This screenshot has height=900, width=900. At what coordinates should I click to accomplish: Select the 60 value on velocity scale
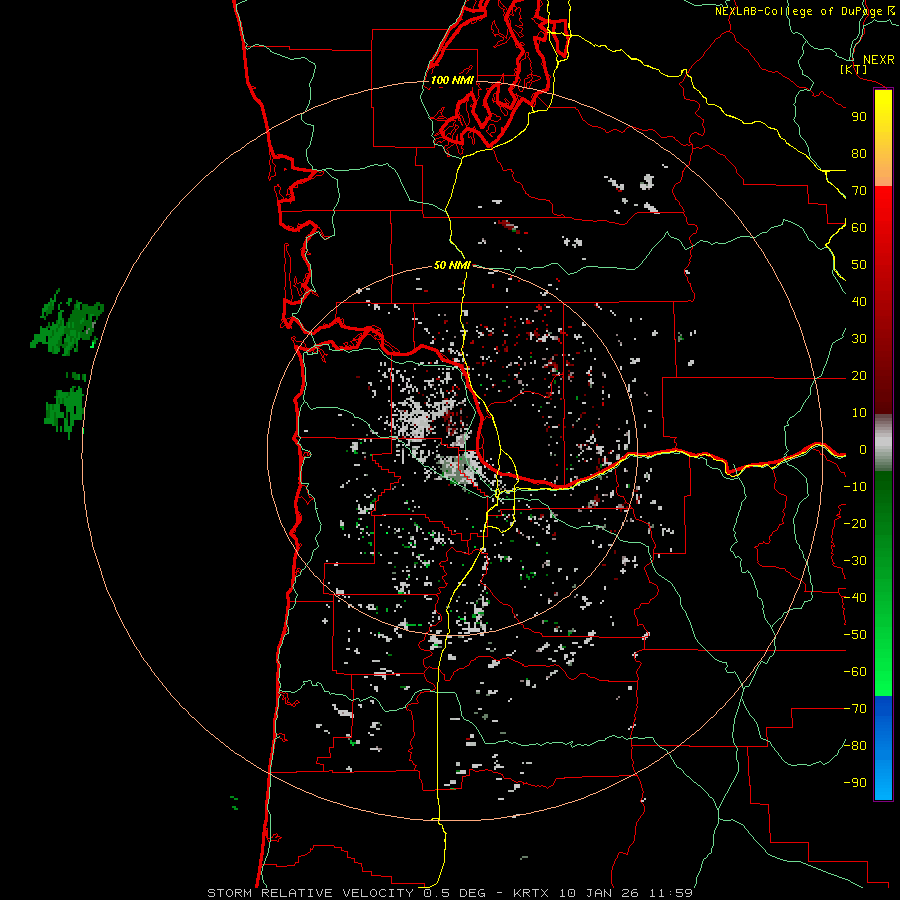(x=859, y=228)
